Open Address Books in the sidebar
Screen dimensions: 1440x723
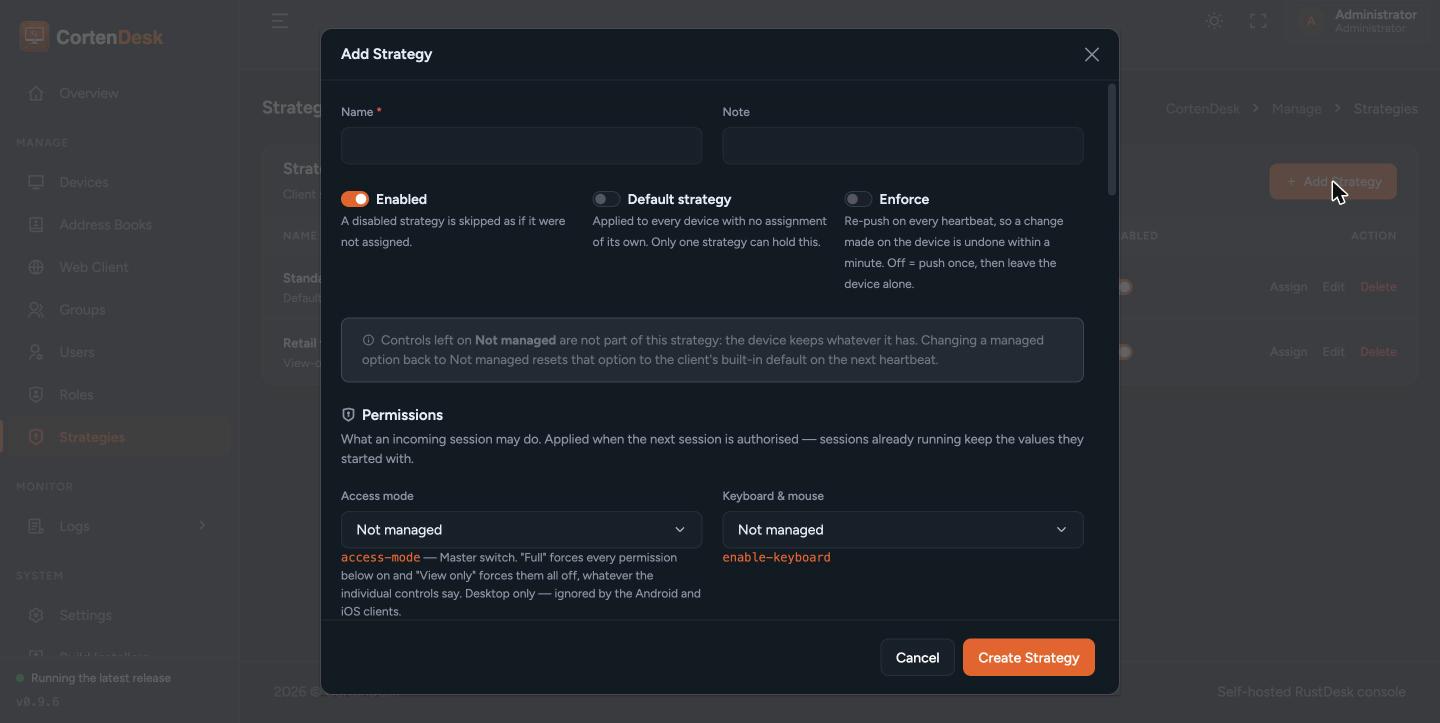tap(116, 225)
